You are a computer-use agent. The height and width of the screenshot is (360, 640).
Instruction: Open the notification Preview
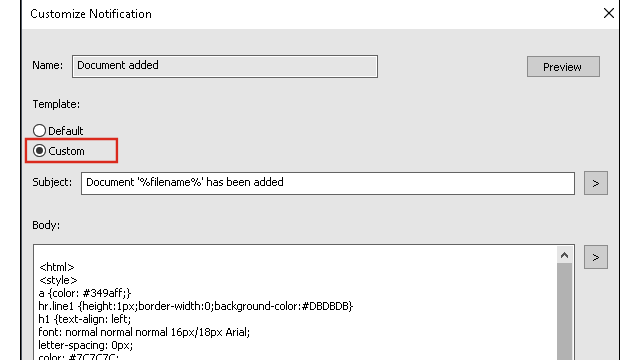point(563,67)
